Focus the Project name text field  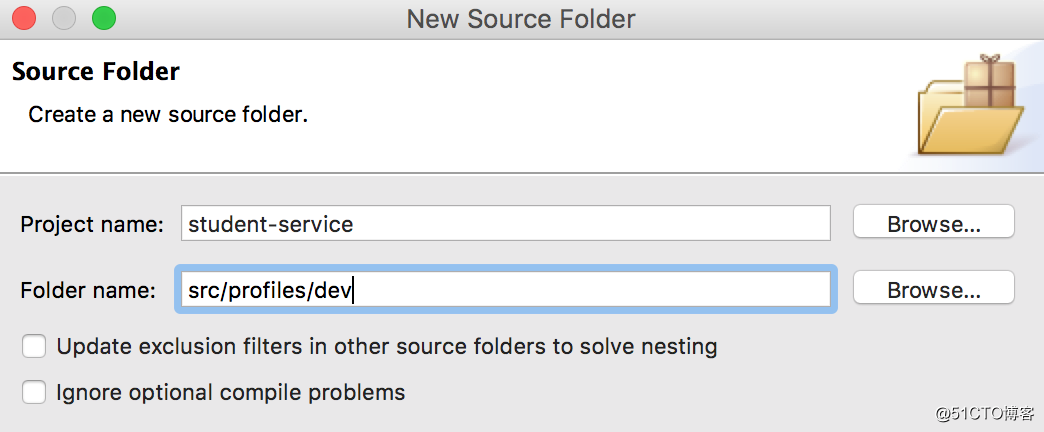pos(506,224)
